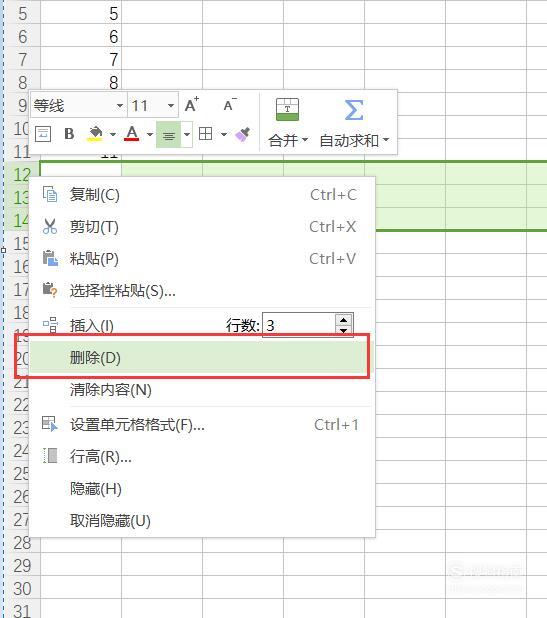Choose 剪切(T) from context menu

click(202, 227)
